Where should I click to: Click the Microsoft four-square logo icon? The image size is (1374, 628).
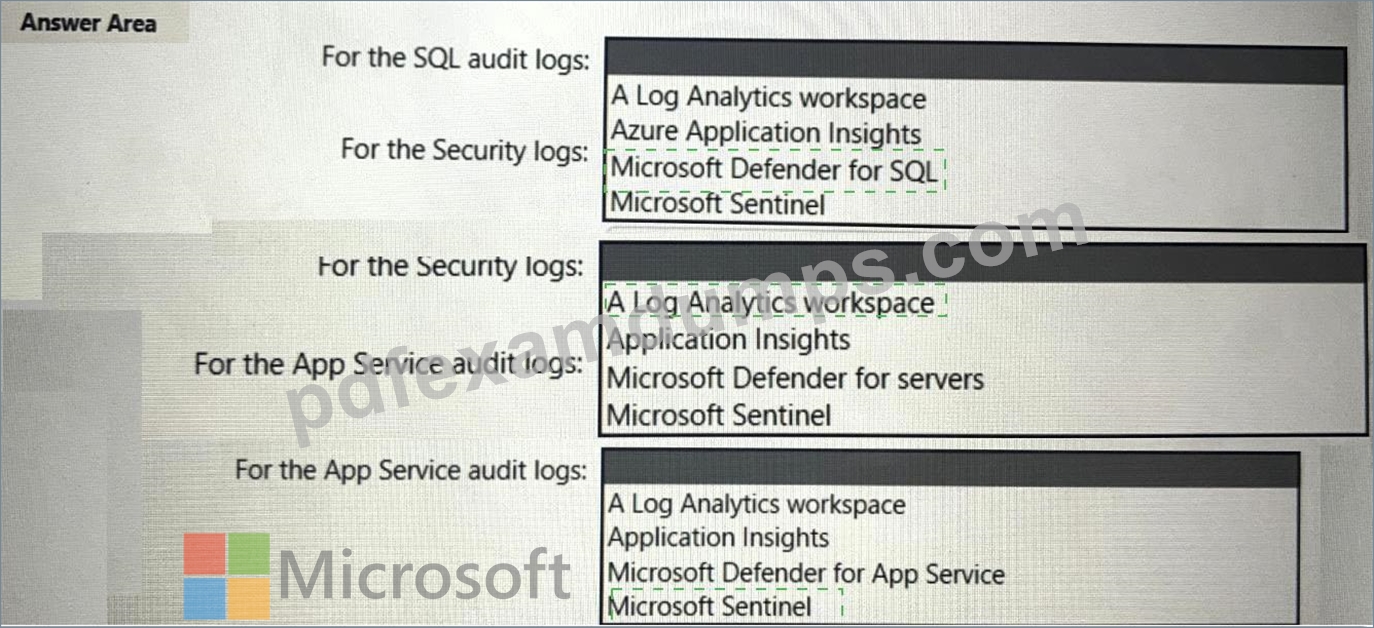coord(227,576)
